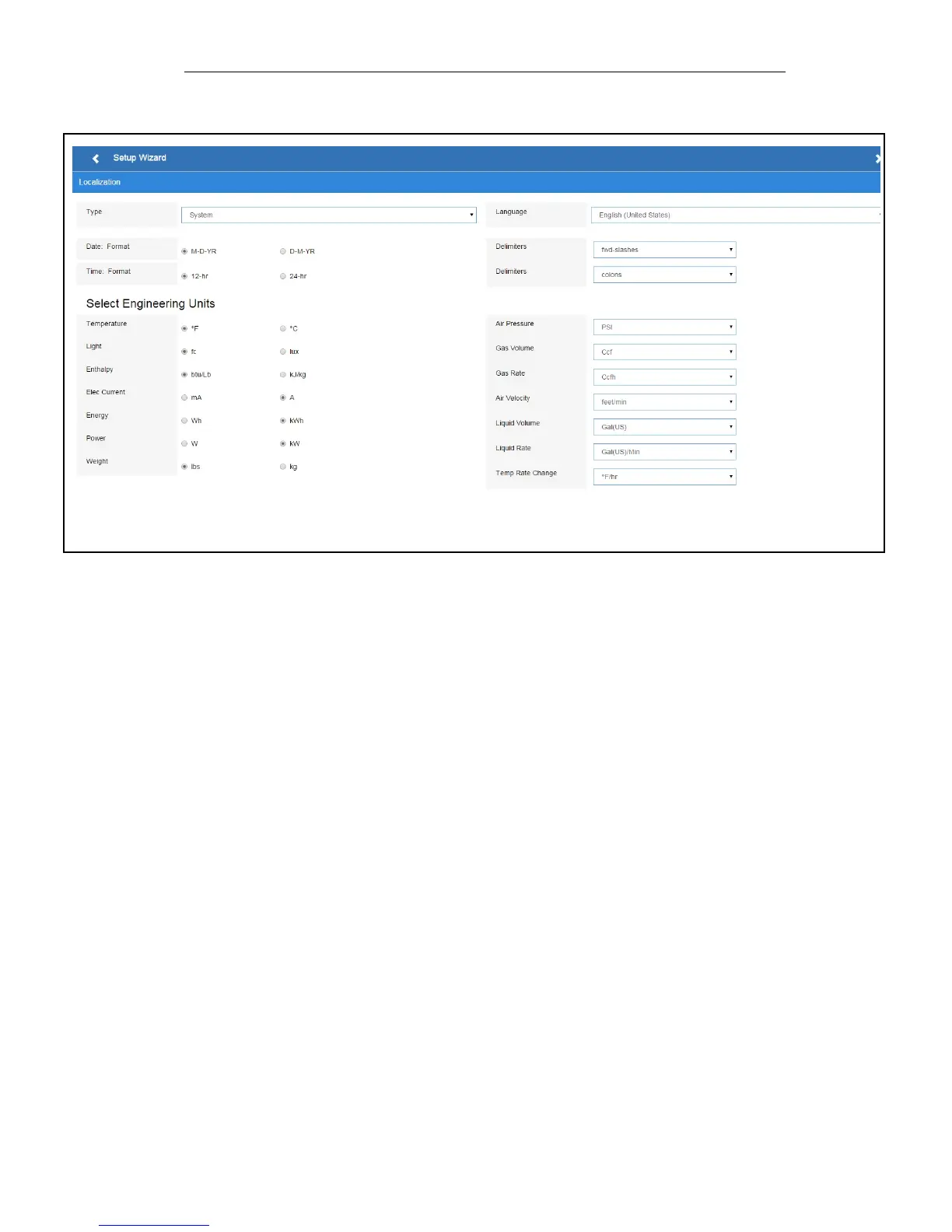Open the Air Pressure dropdown showing PSI
This screenshot has width=952, height=1232.
664,327
